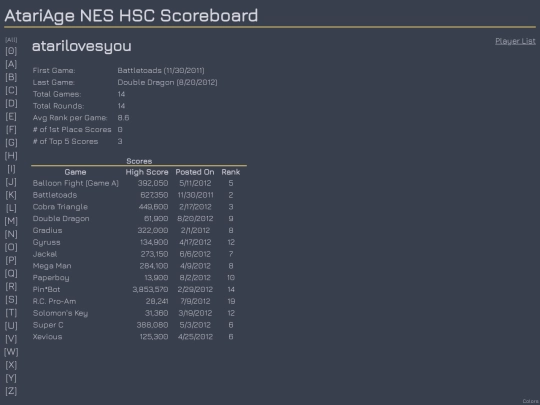The image size is (540, 405).
Task: Filter players by letter [G]
Action: (x=11, y=143)
